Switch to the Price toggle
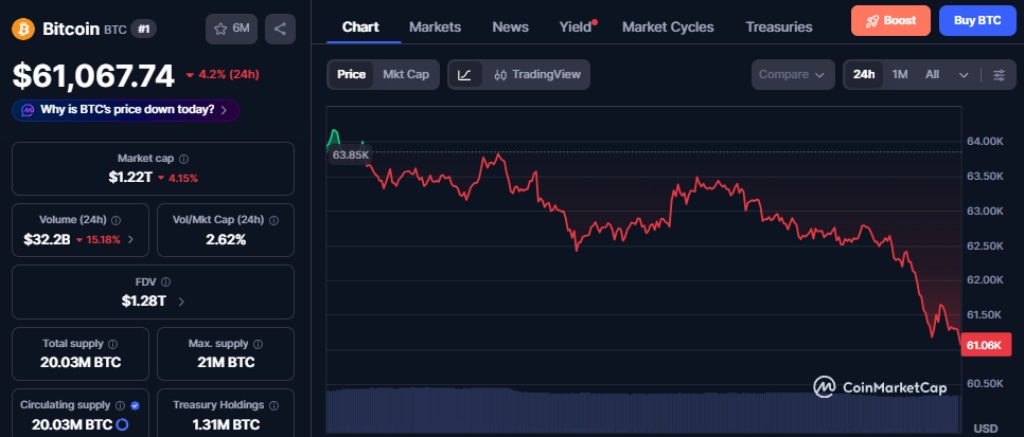Image resolution: width=1024 pixels, height=437 pixels. point(351,74)
